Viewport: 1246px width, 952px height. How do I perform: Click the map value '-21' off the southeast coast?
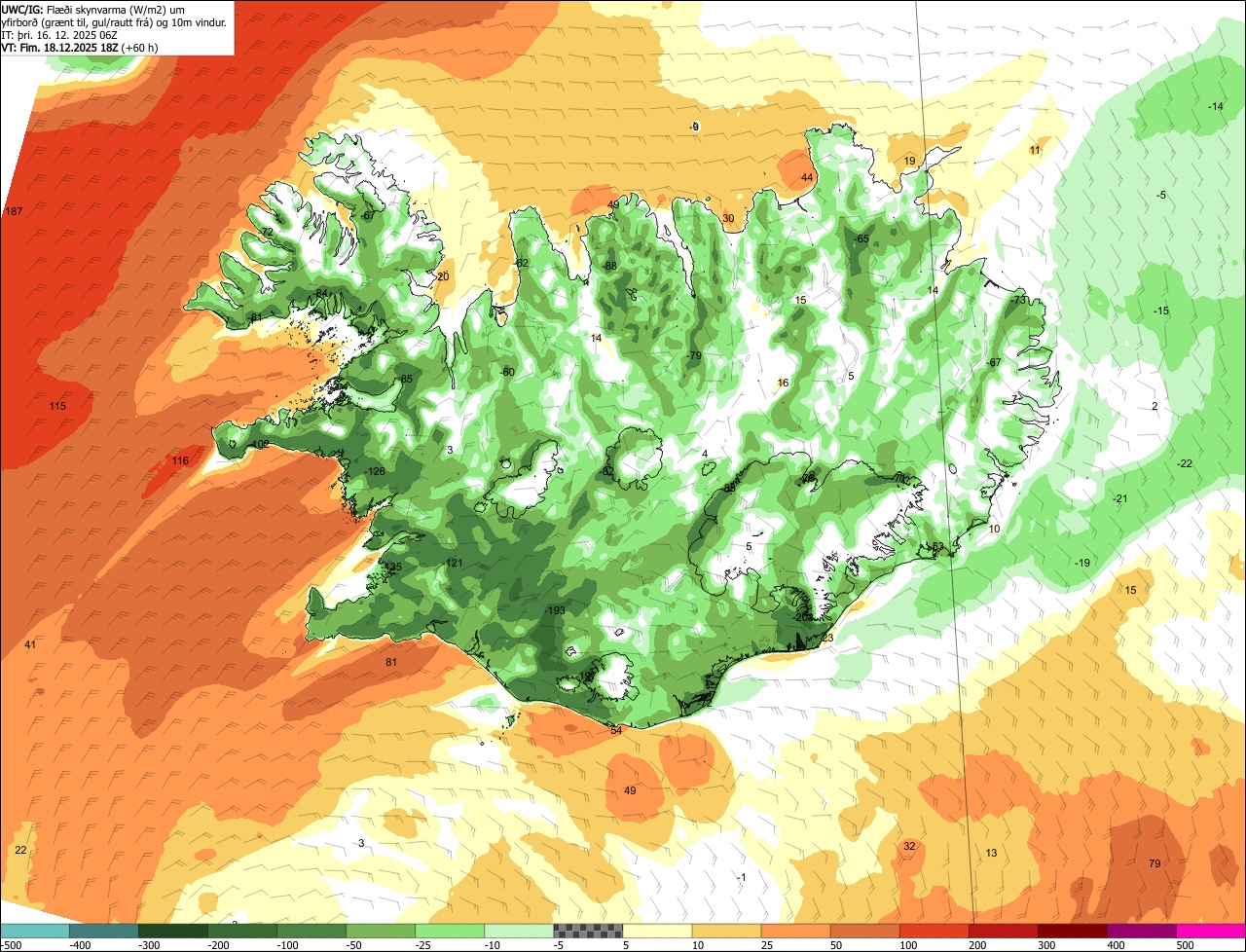(1120, 498)
